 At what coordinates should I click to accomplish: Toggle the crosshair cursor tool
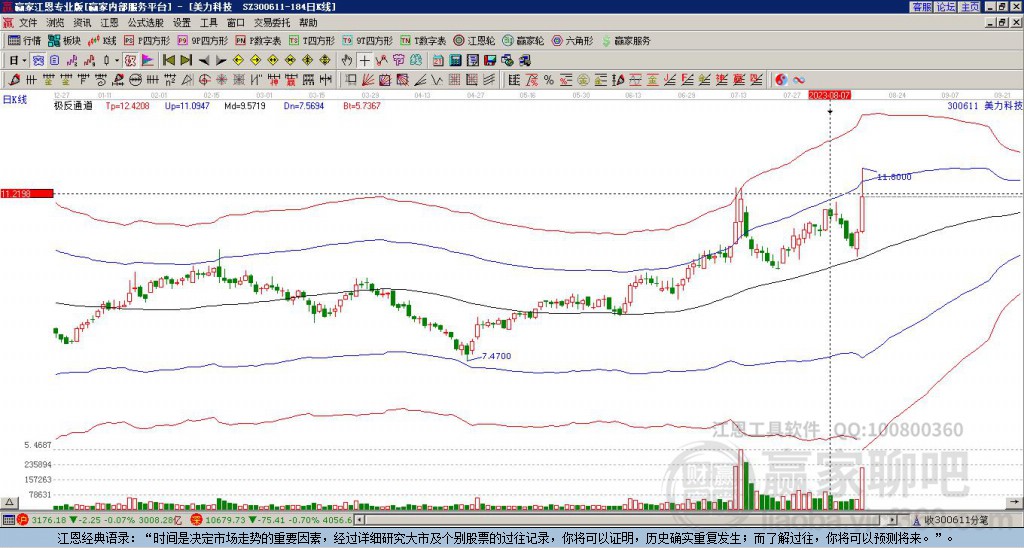[364, 61]
